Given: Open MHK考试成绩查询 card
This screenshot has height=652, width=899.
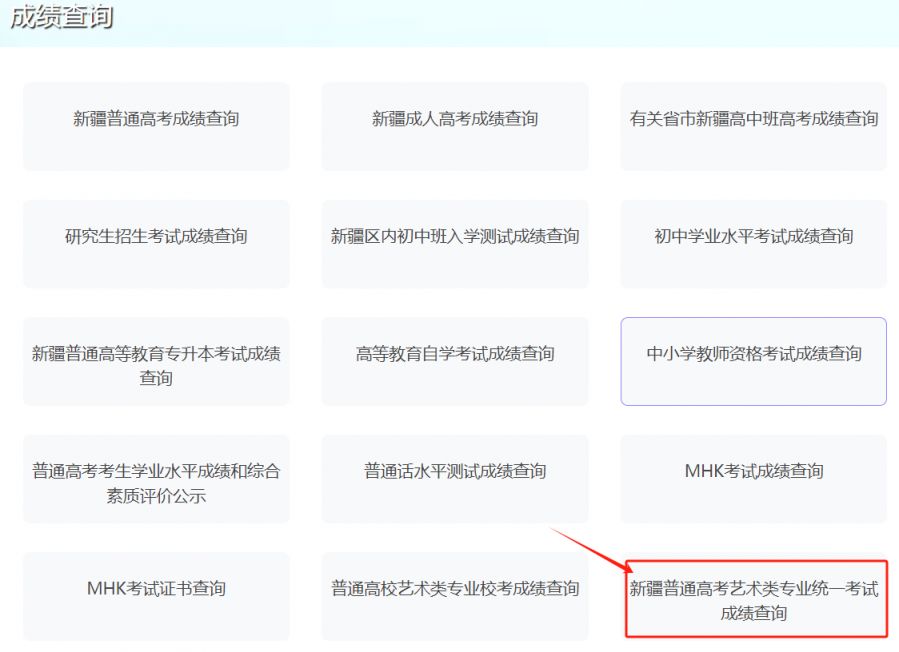Looking at the screenshot, I should coord(753,479).
